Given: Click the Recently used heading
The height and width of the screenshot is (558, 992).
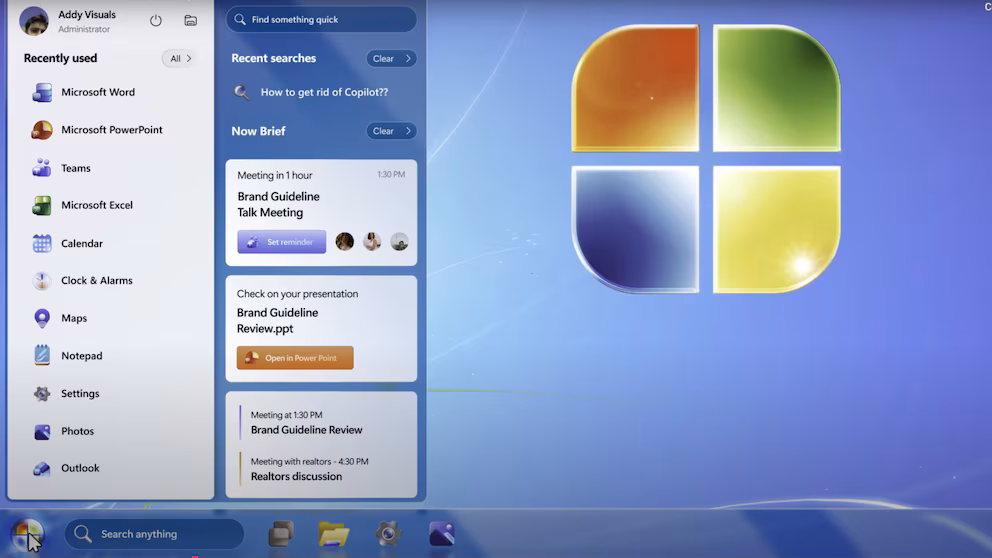Looking at the screenshot, I should (60, 58).
